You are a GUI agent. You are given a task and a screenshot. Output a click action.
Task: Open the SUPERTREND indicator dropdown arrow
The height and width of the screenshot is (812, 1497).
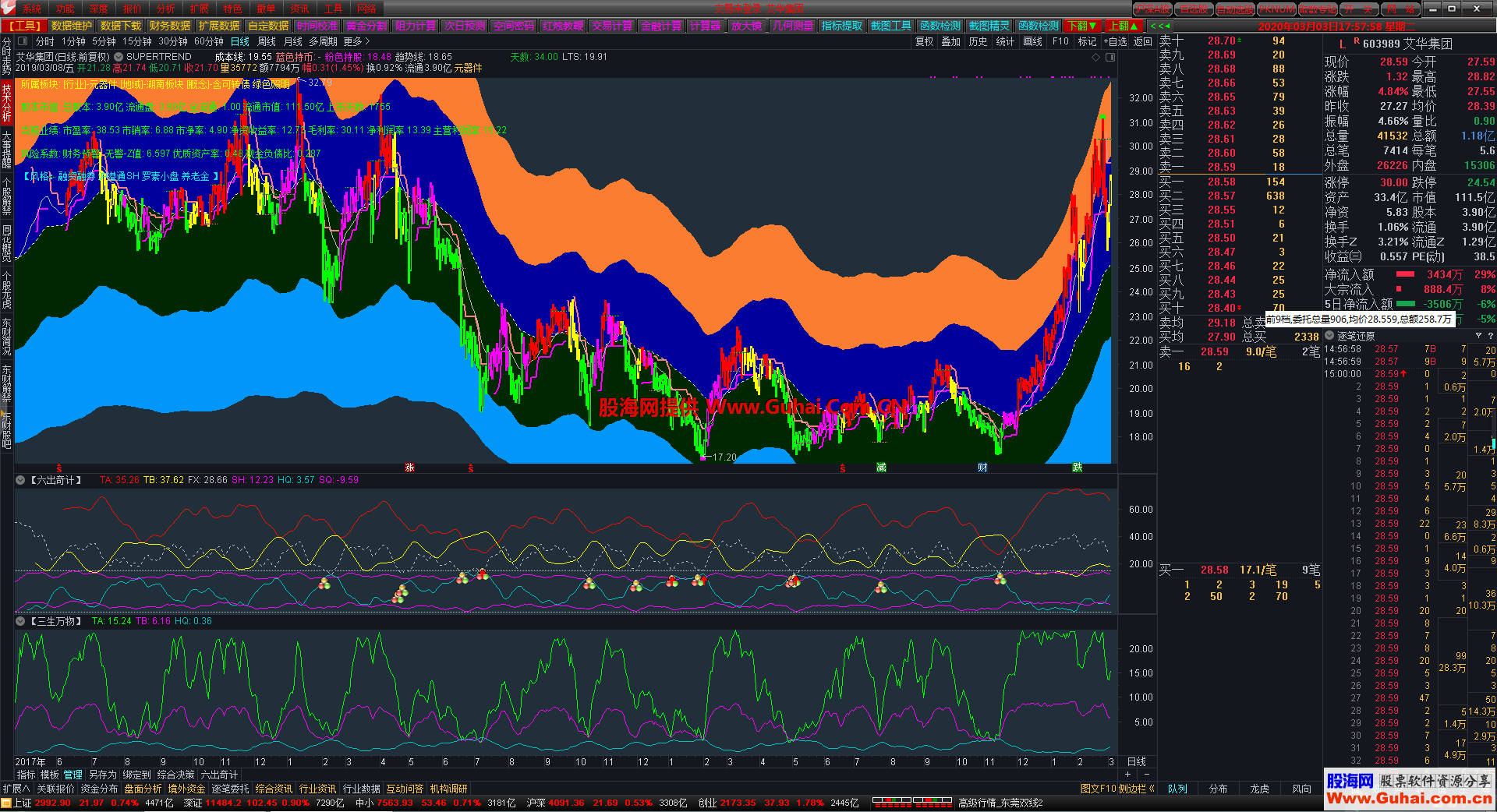pyautogui.click(x=119, y=57)
